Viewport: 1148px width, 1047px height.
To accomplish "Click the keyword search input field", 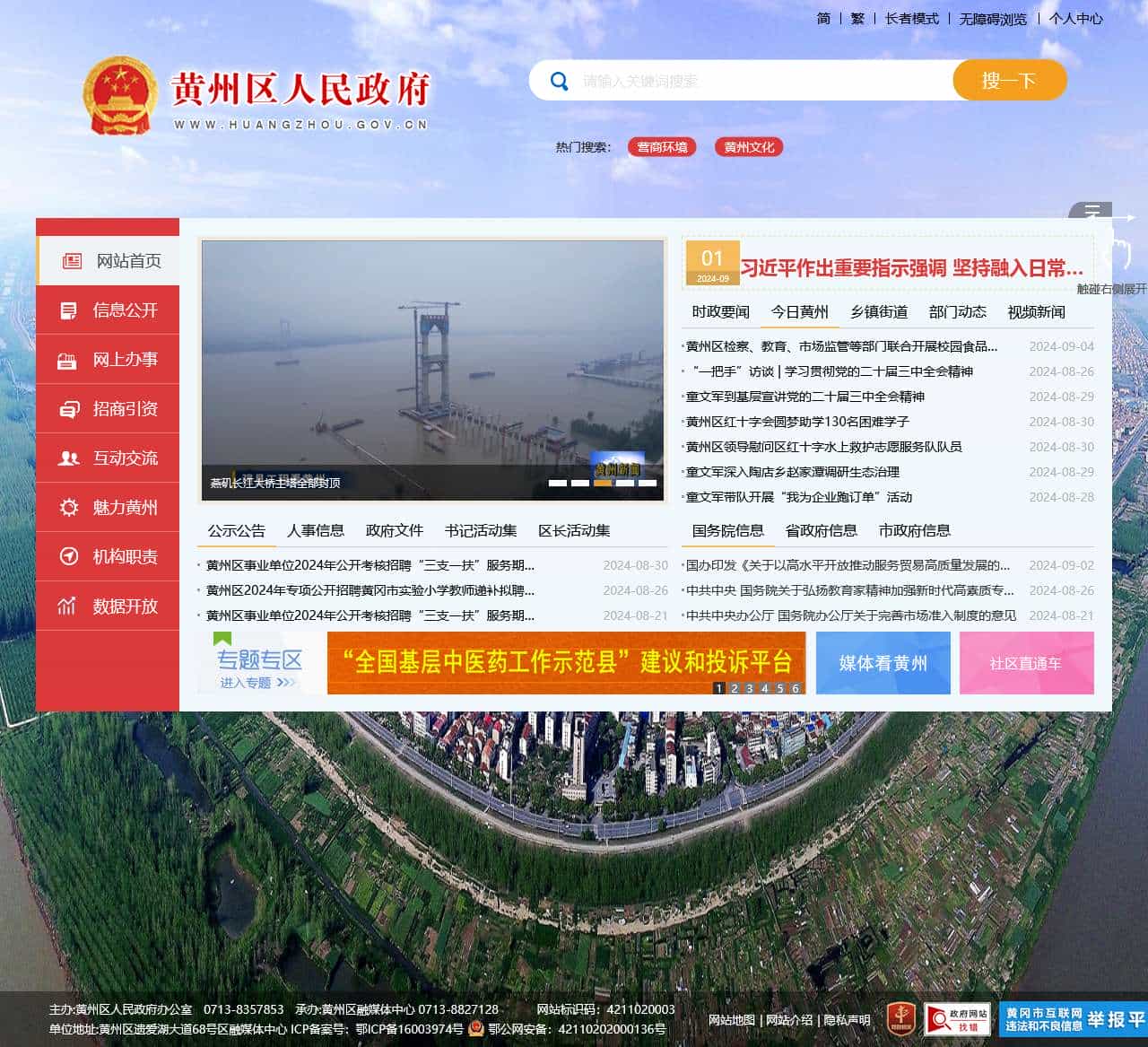I will [762, 82].
